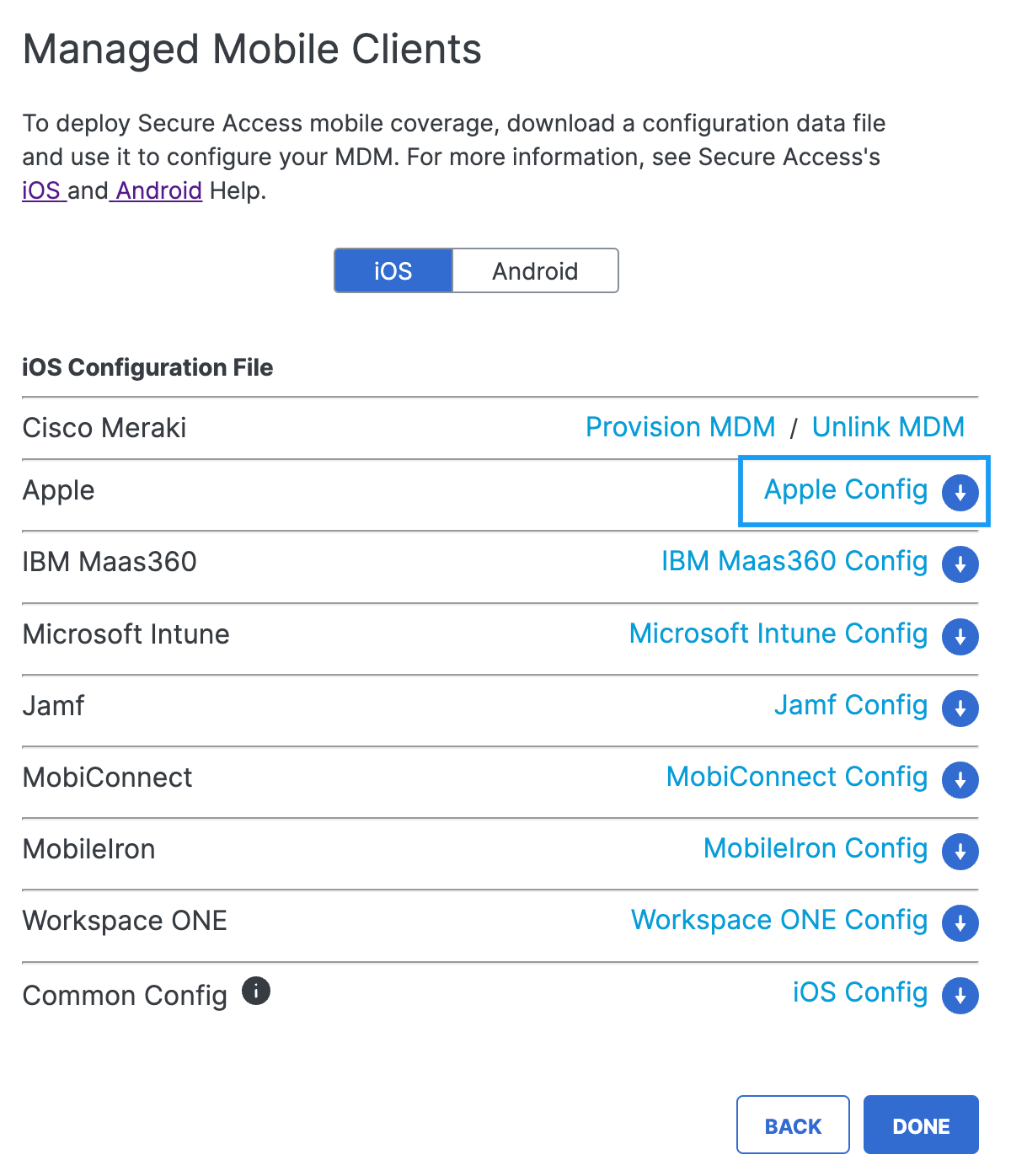Select the iOS platform tab
The height and width of the screenshot is (1176, 1011).
(x=393, y=270)
